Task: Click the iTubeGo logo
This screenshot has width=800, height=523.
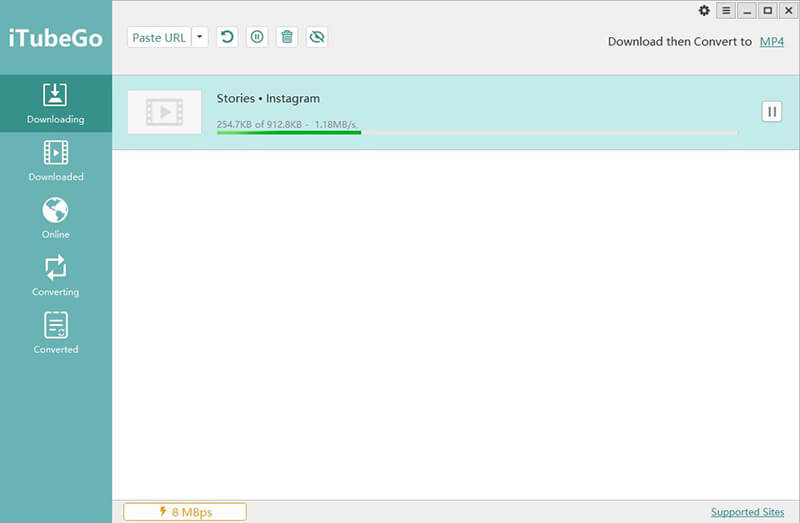Action: tap(56, 38)
